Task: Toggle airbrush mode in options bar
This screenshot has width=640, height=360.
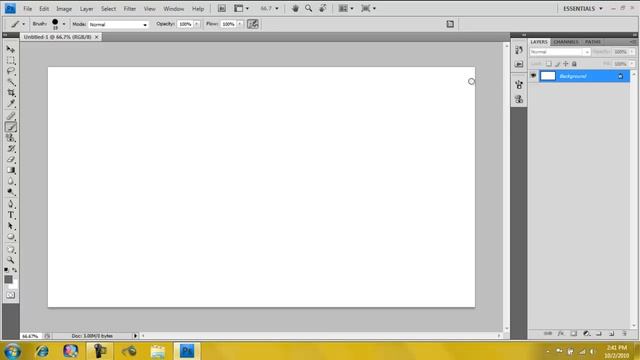Action: pyautogui.click(x=253, y=24)
